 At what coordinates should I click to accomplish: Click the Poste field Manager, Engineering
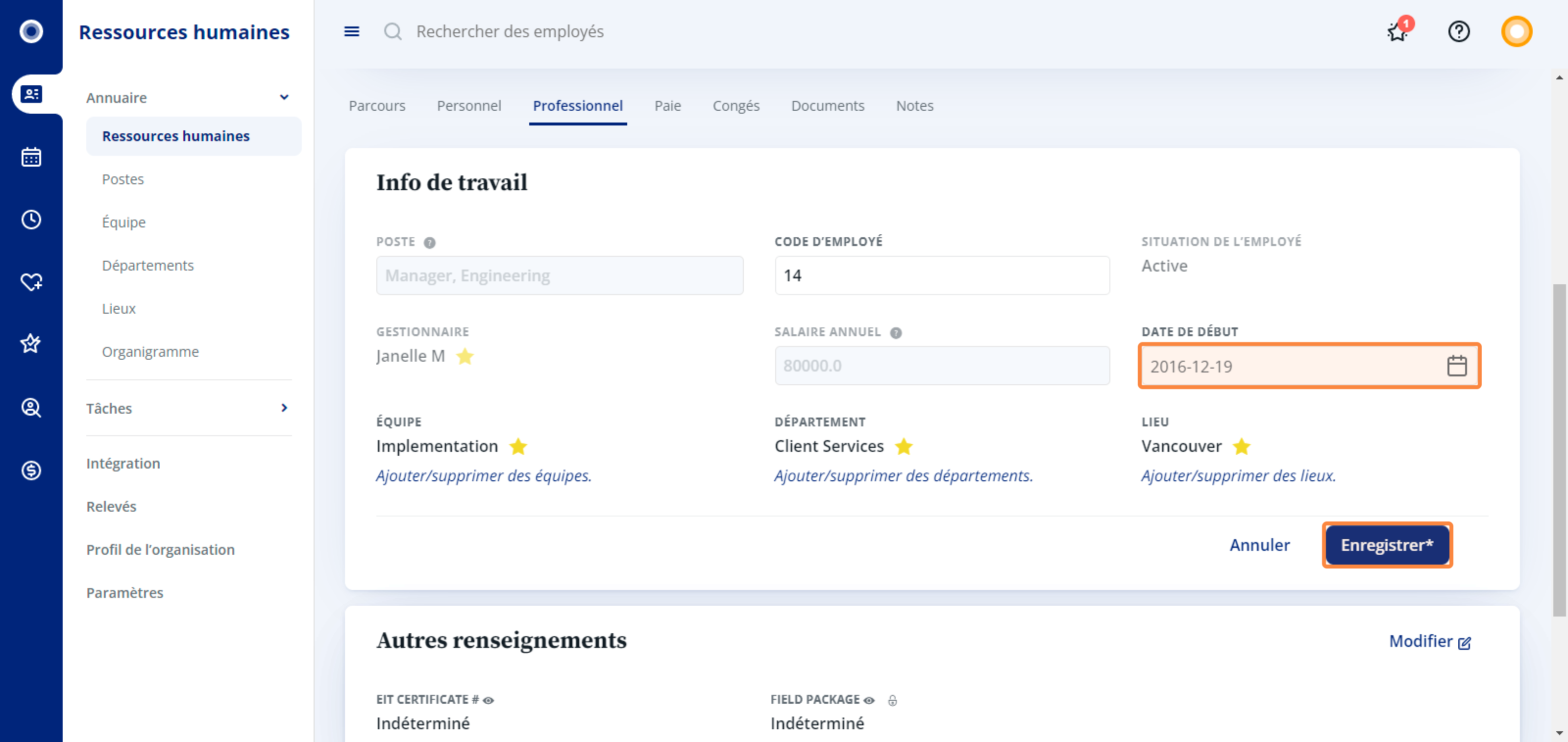click(x=560, y=275)
